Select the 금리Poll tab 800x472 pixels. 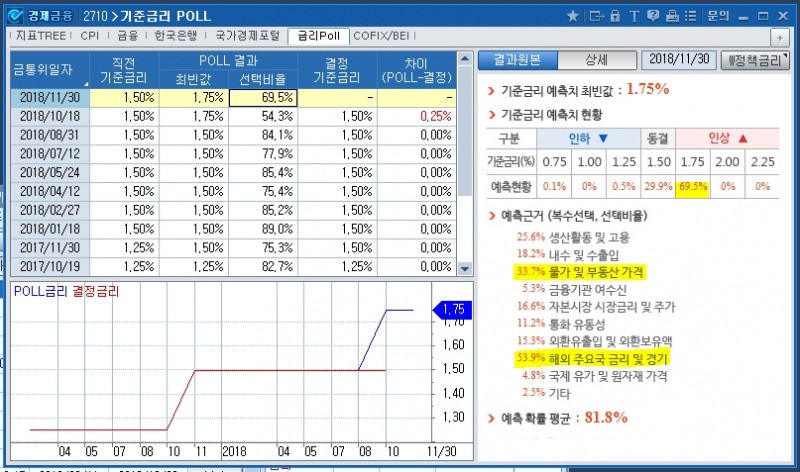pyautogui.click(x=319, y=36)
